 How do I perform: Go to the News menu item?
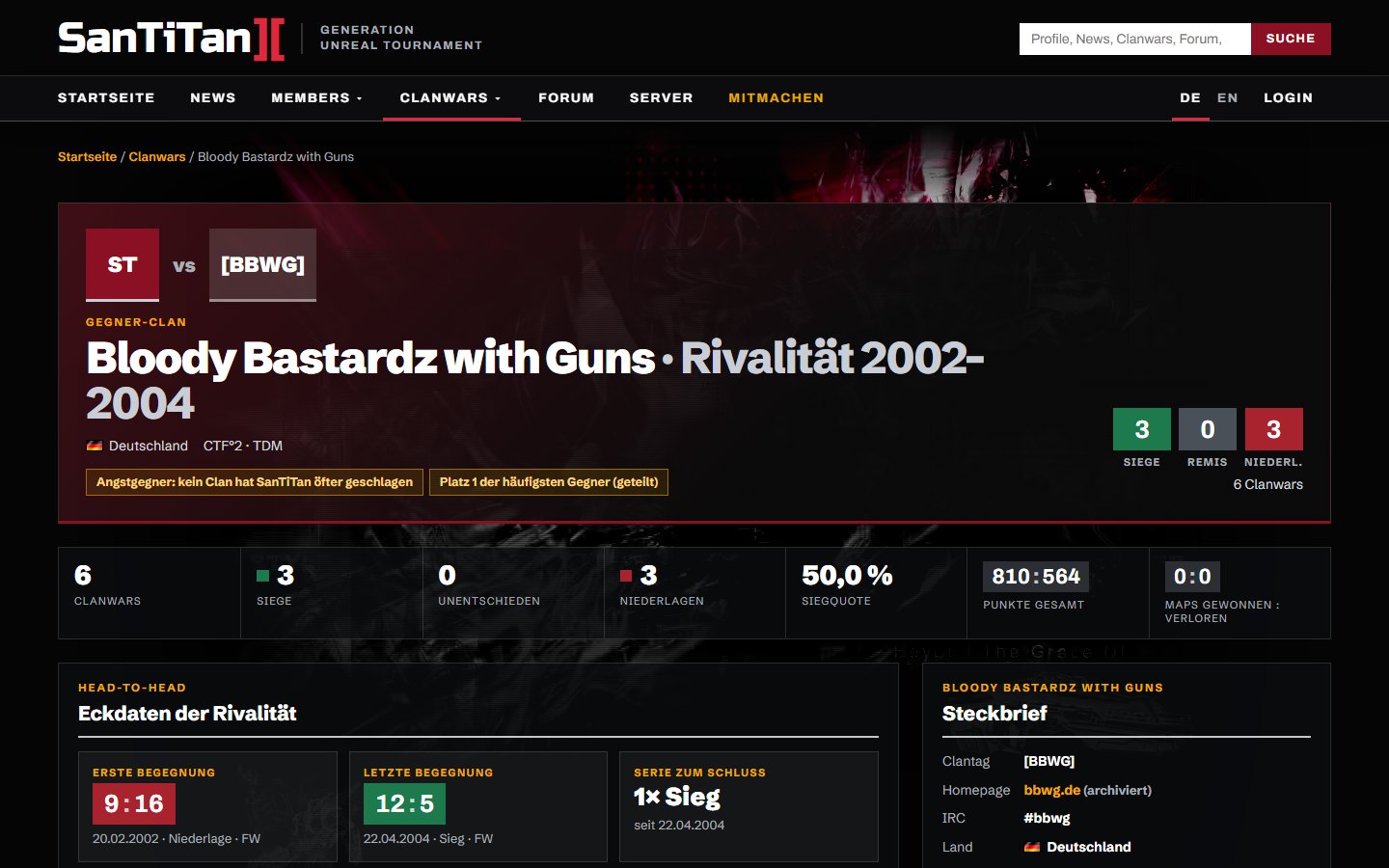[x=213, y=98]
